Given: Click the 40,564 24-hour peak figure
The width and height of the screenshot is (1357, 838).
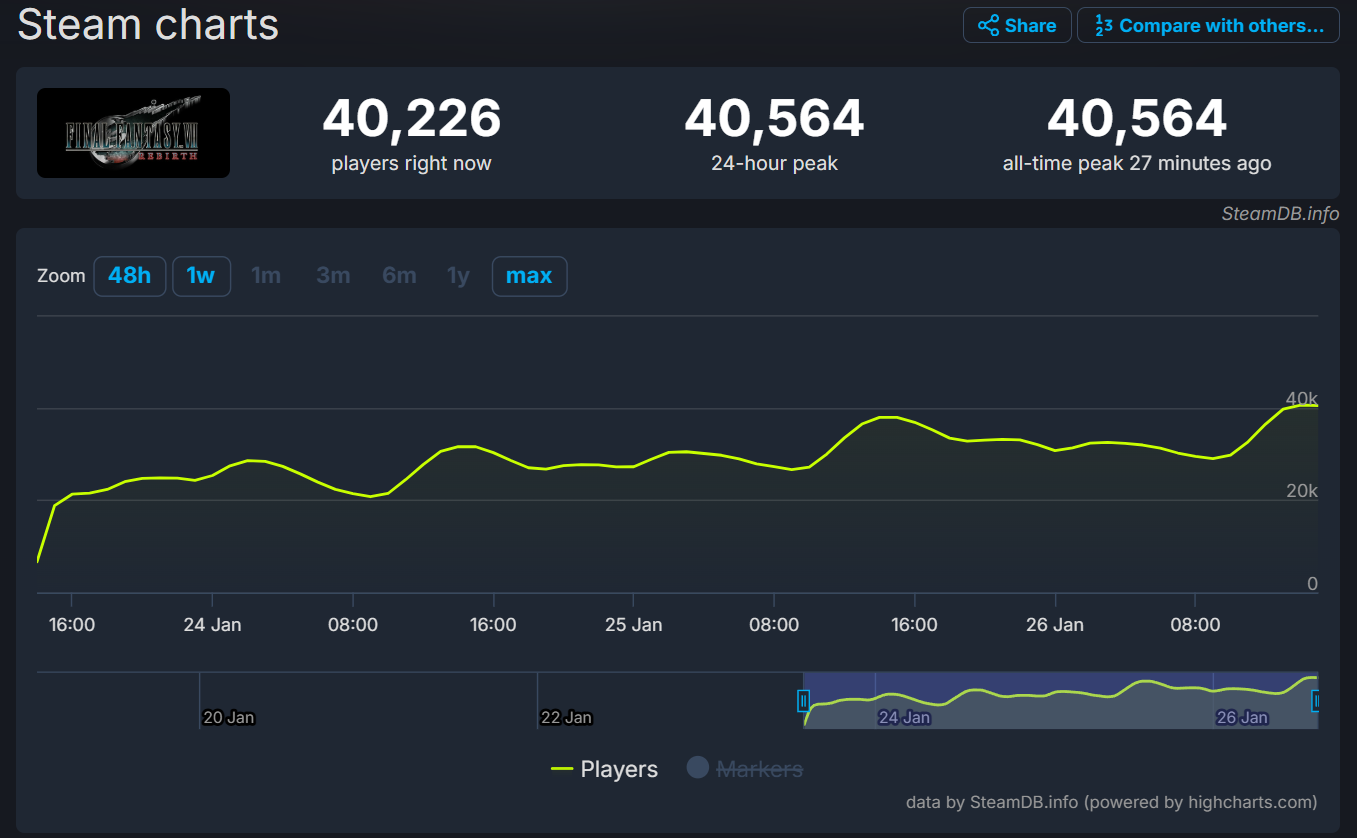Looking at the screenshot, I should (774, 118).
